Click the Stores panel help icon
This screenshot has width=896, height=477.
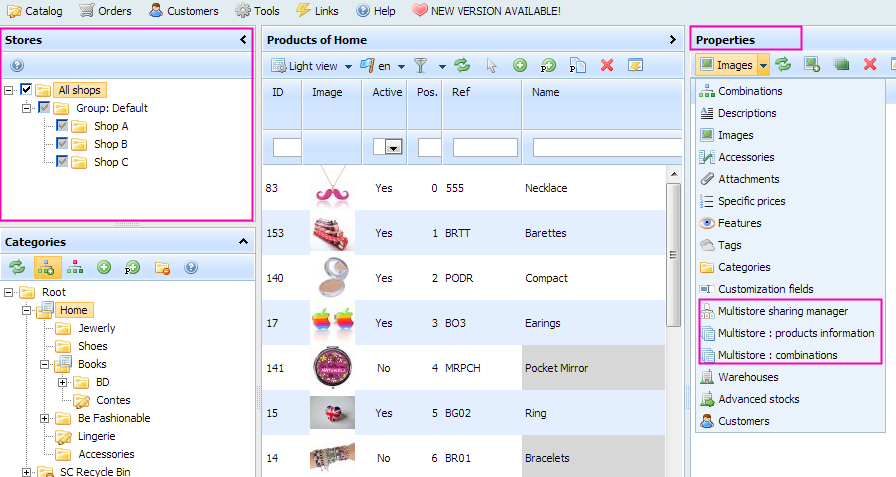[x=17, y=65]
